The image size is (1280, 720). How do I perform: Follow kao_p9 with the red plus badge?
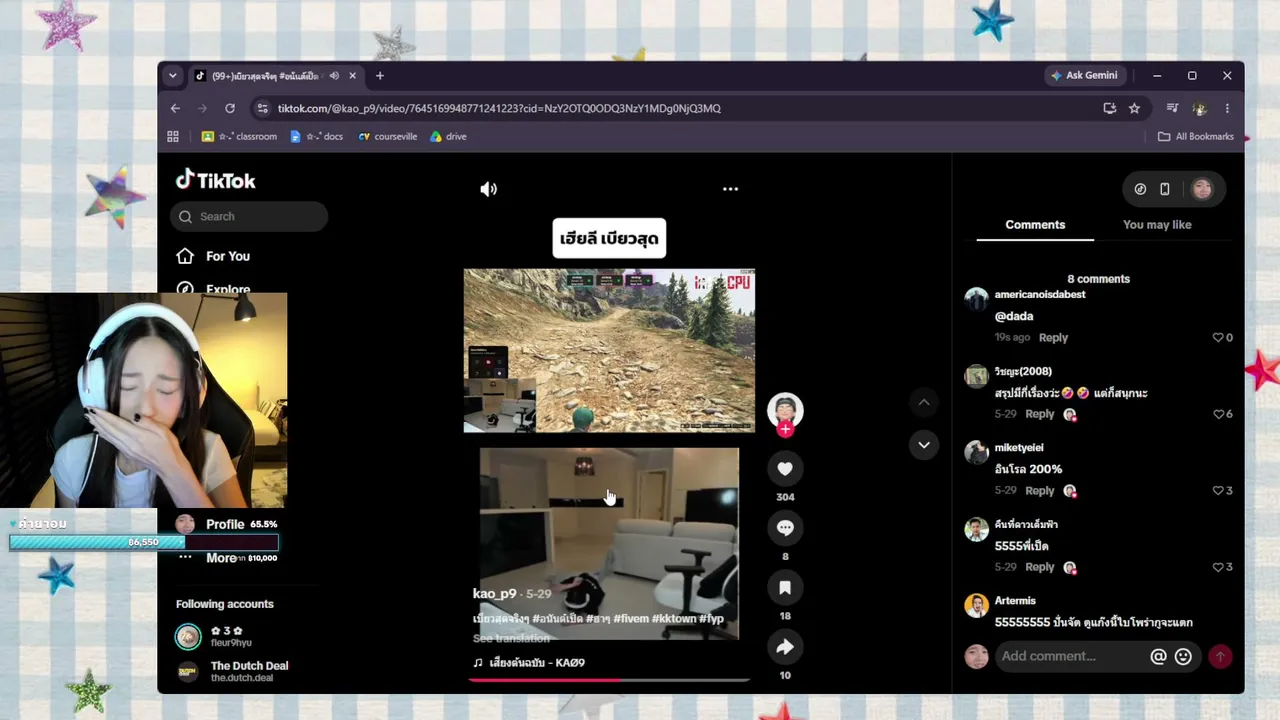pos(785,430)
